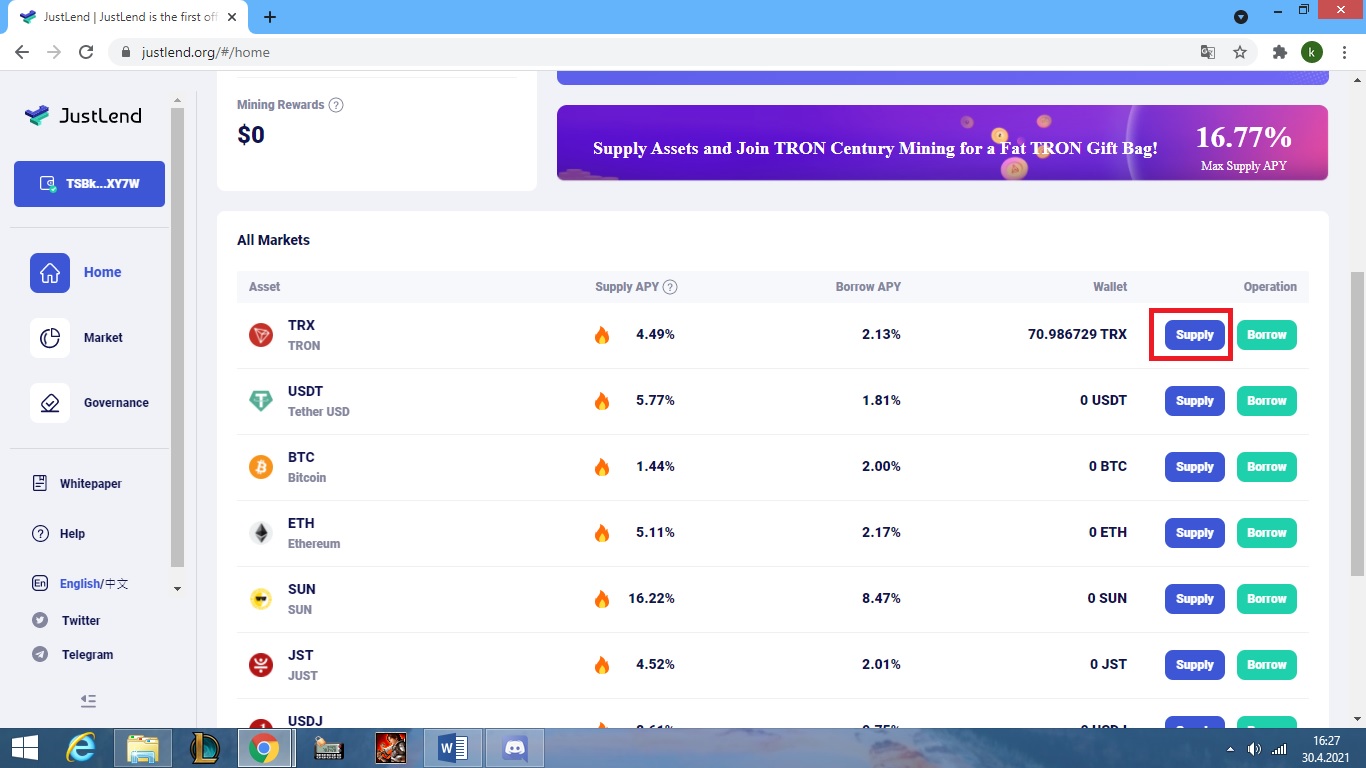The image size is (1366, 768).
Task: Supply USDT asset
Action: coord(1194,401)
